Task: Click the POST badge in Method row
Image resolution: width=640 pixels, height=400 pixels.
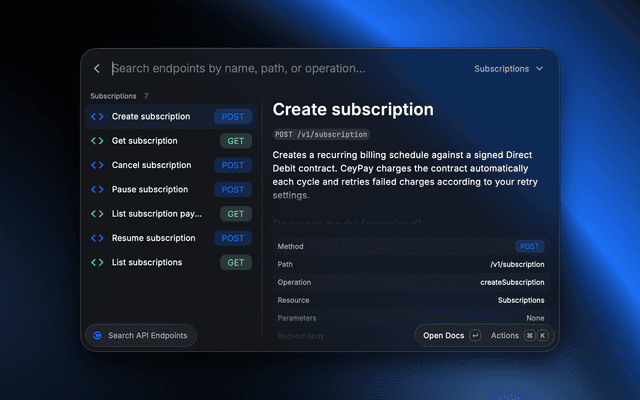Action: coord(529,247)
